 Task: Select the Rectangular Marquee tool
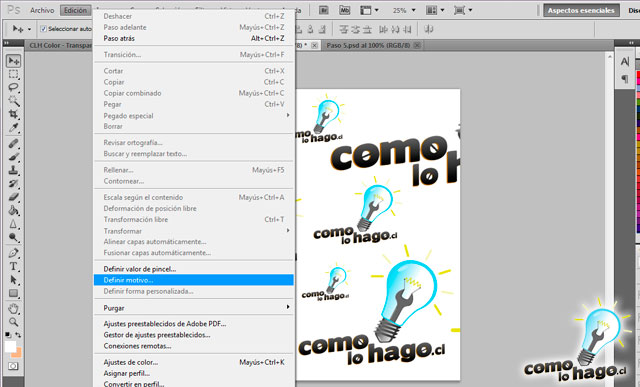tap(13, 74)
